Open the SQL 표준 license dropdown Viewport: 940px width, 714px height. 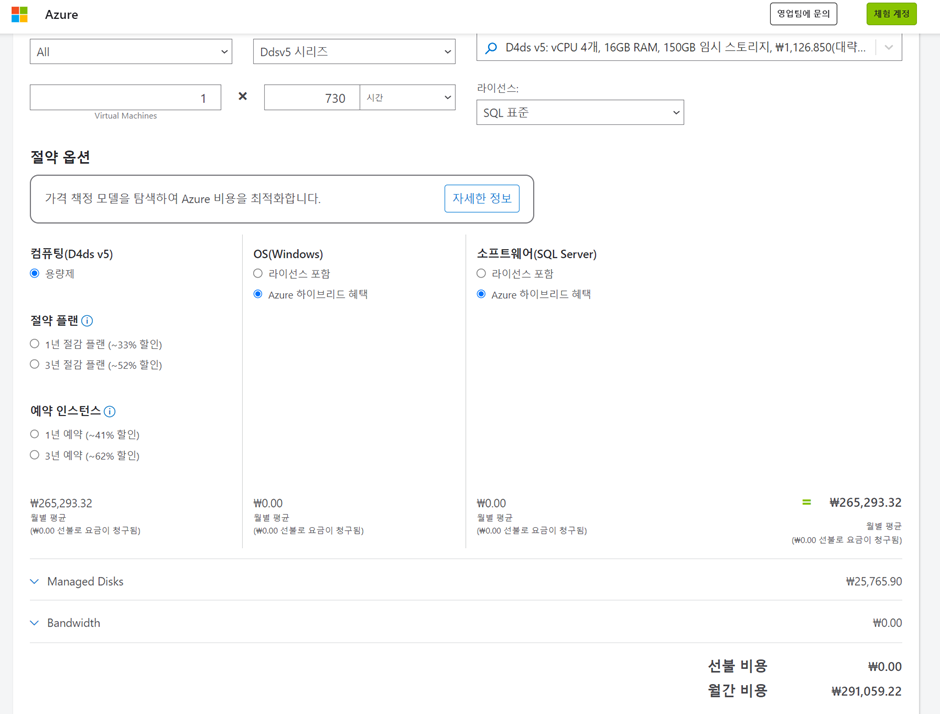click(580, 112)
